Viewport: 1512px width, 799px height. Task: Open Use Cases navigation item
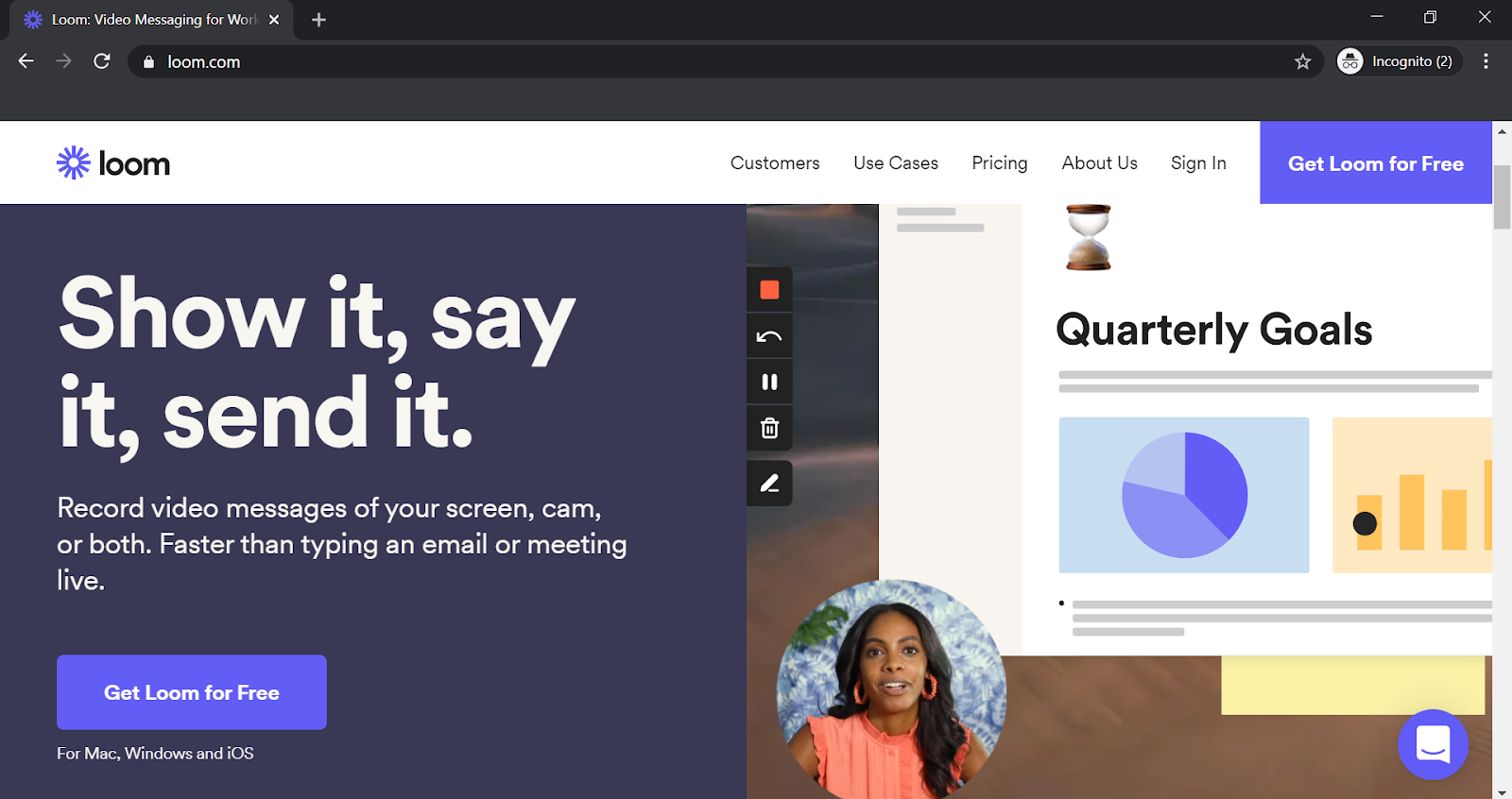(x=896, y=163)
